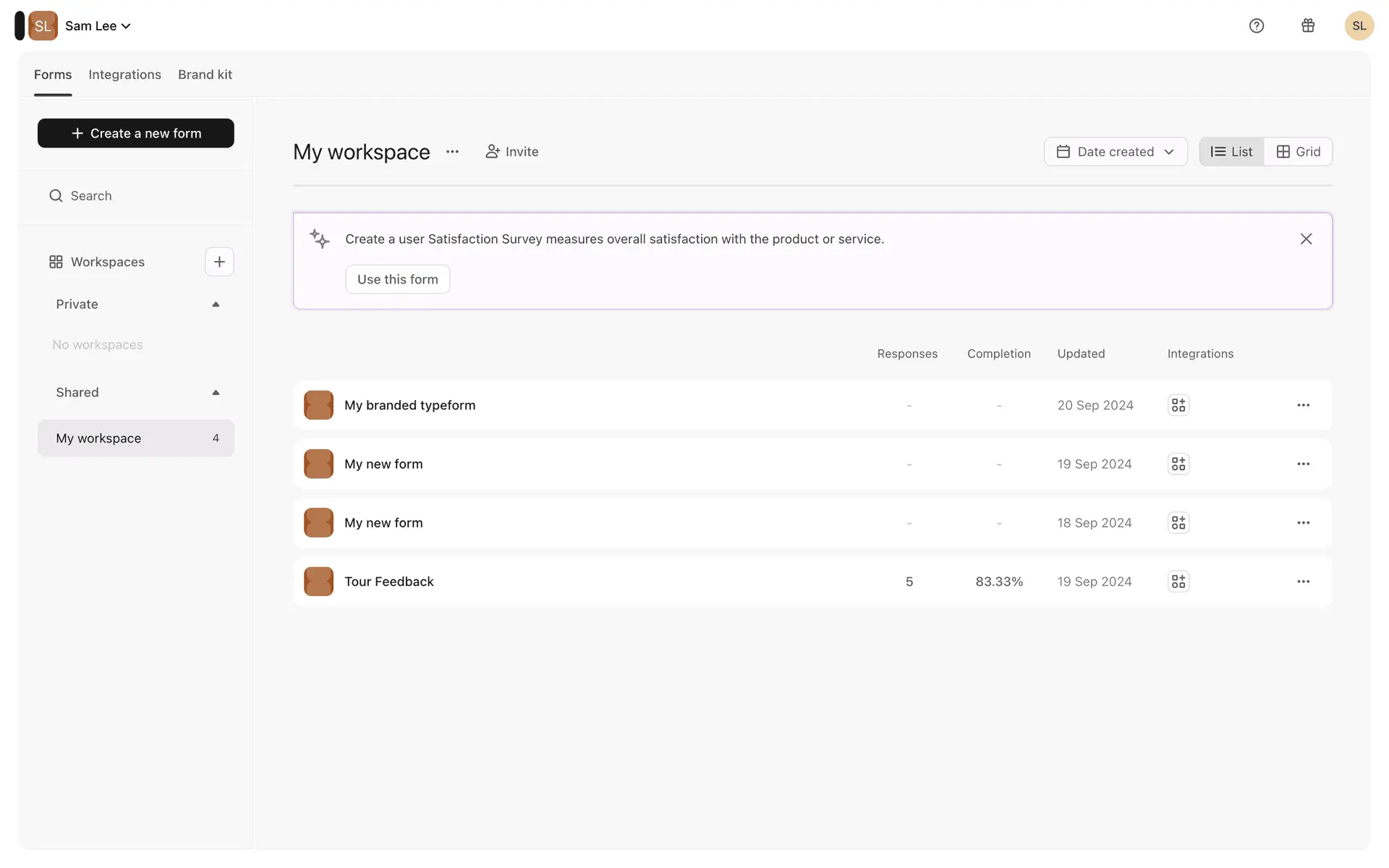Collapse the Private workspaces section

[x=216, y=305]
